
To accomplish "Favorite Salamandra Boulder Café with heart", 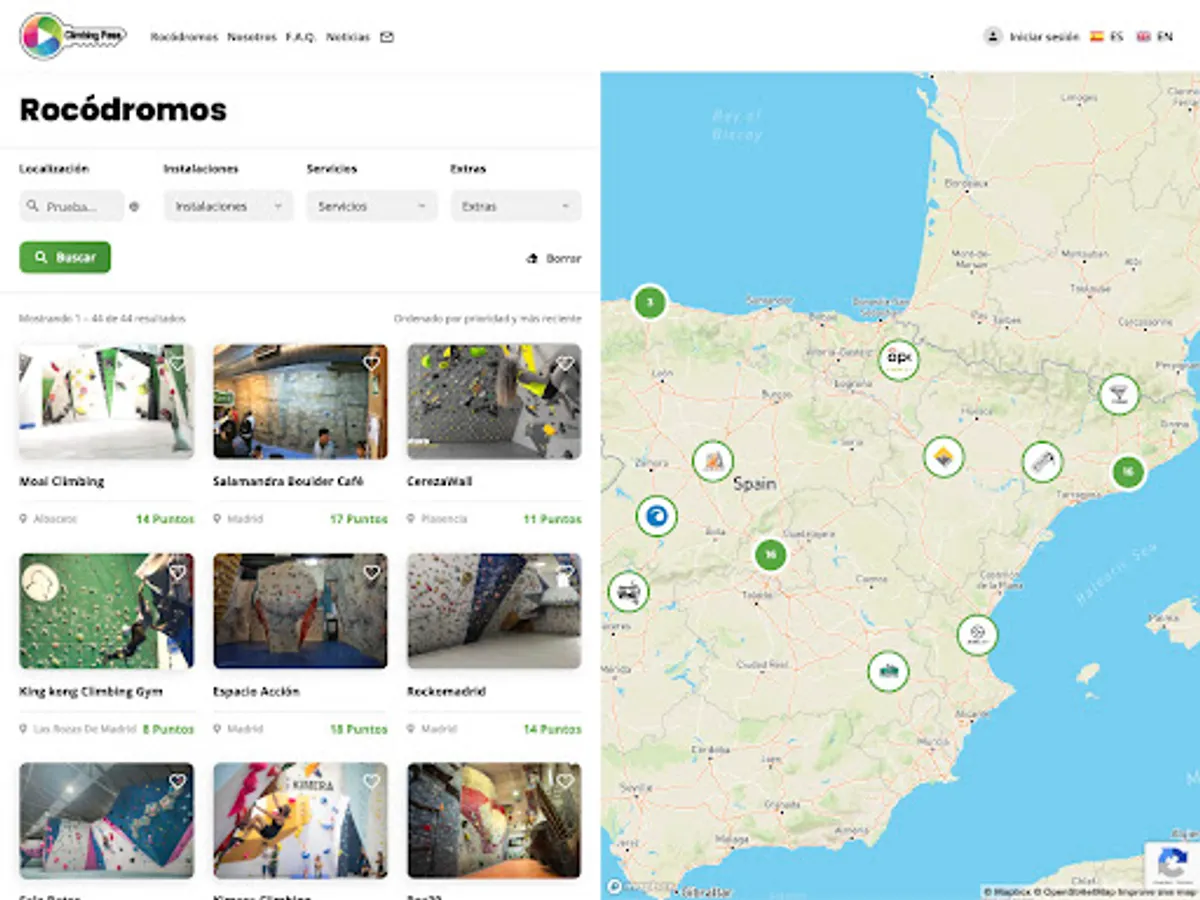I will [371, 363].
